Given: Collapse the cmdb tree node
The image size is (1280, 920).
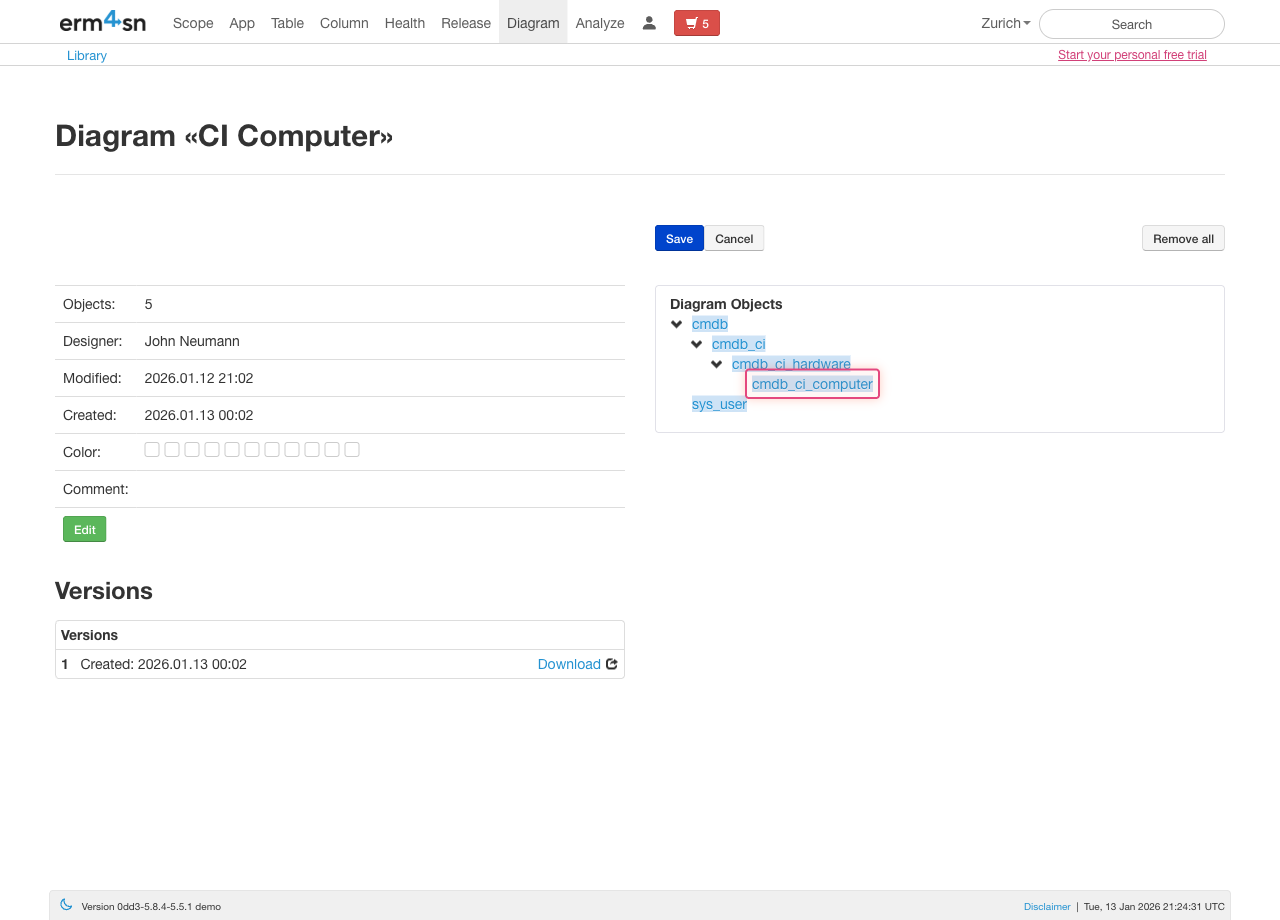Looking at the screenshot, I should pyautogui.click(x=677, y=324).
